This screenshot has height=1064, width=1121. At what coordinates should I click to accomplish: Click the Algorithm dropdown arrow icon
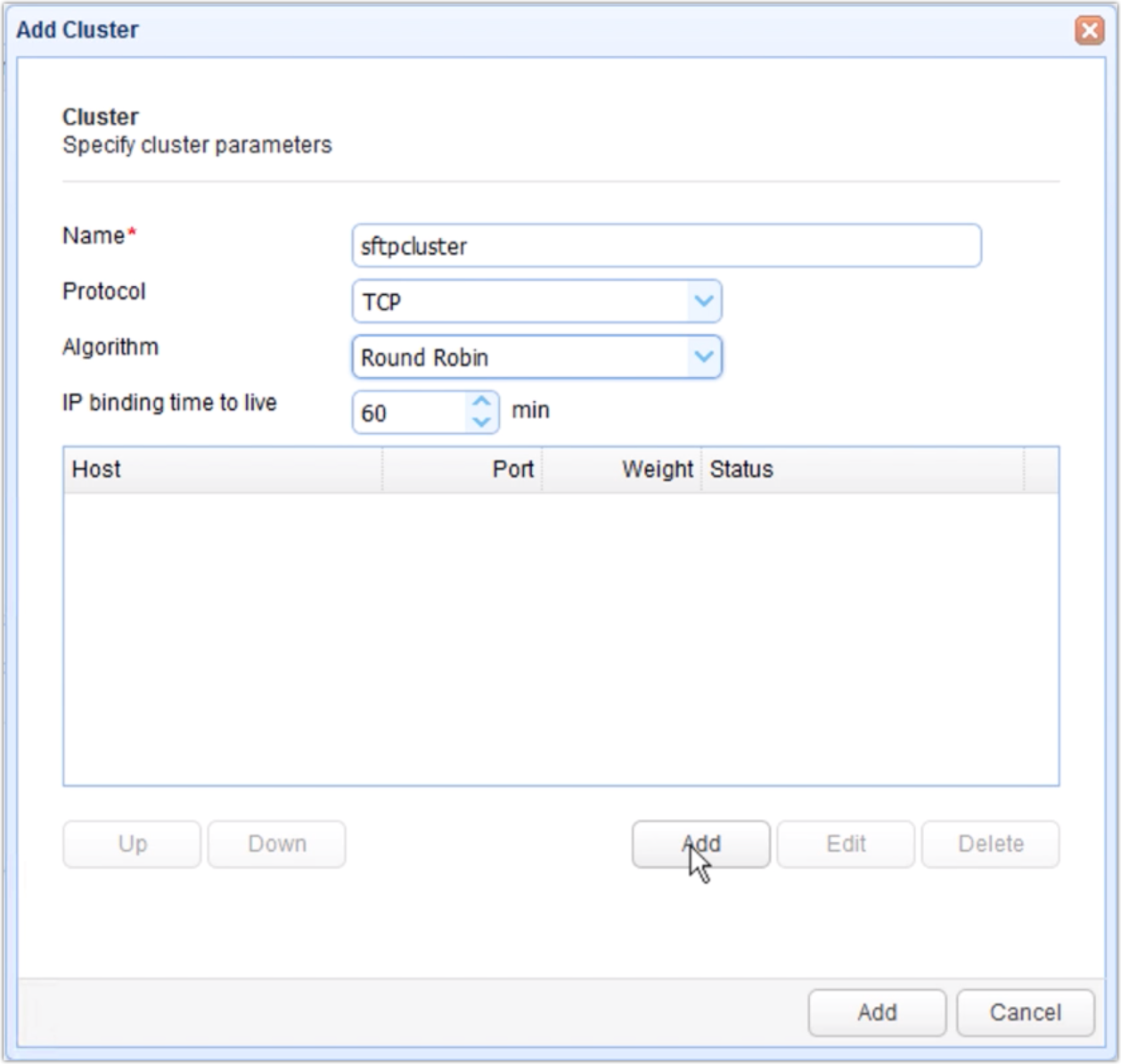pos(703,356)
